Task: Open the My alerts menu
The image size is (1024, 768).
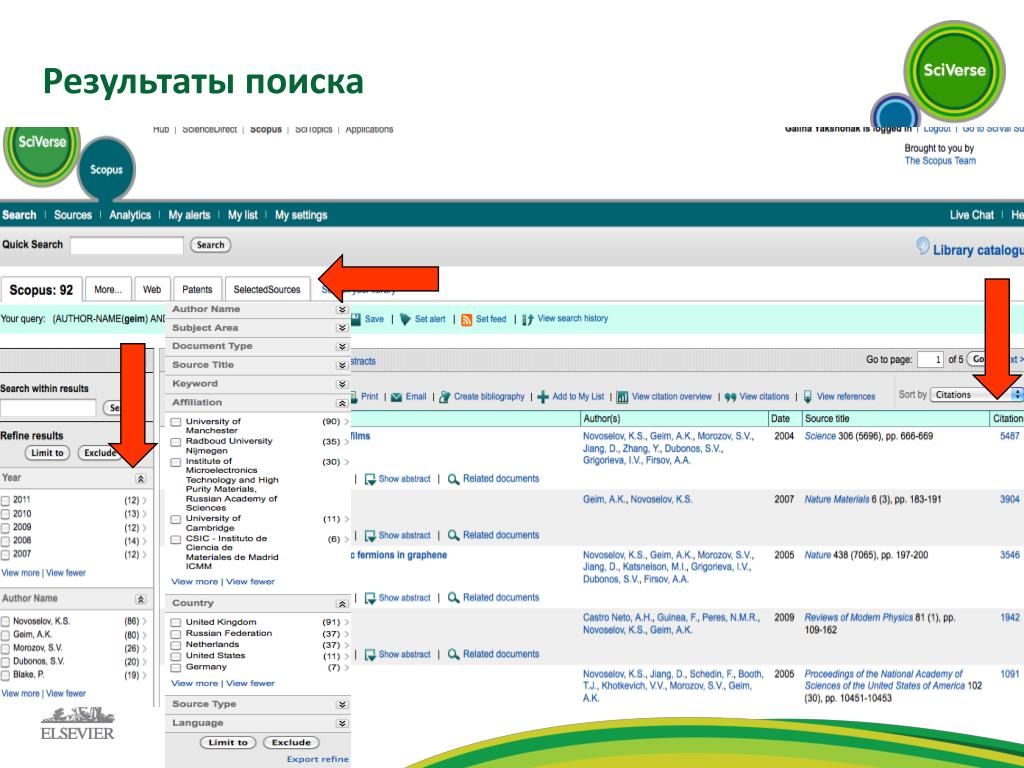Action: [x=189, y=215]
